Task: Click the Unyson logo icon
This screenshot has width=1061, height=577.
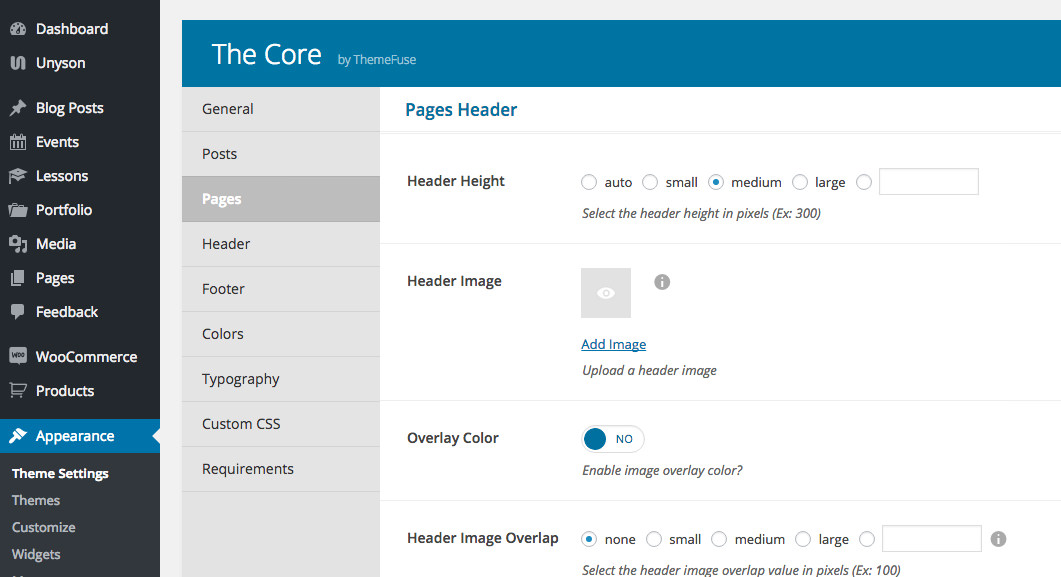Action: (x=18, y=63)
